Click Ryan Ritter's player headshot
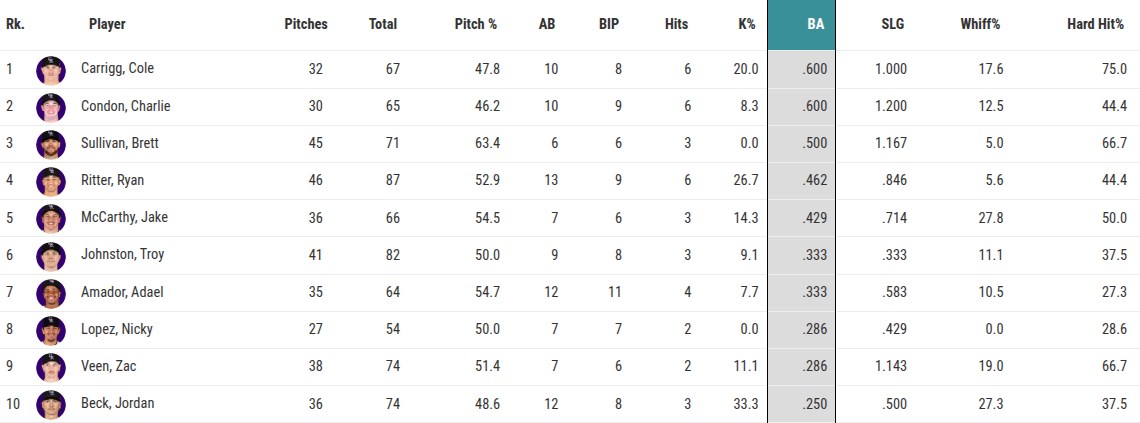Viewport: 1140px width, 423px height. pyautogui.click(x=50, y=181)
